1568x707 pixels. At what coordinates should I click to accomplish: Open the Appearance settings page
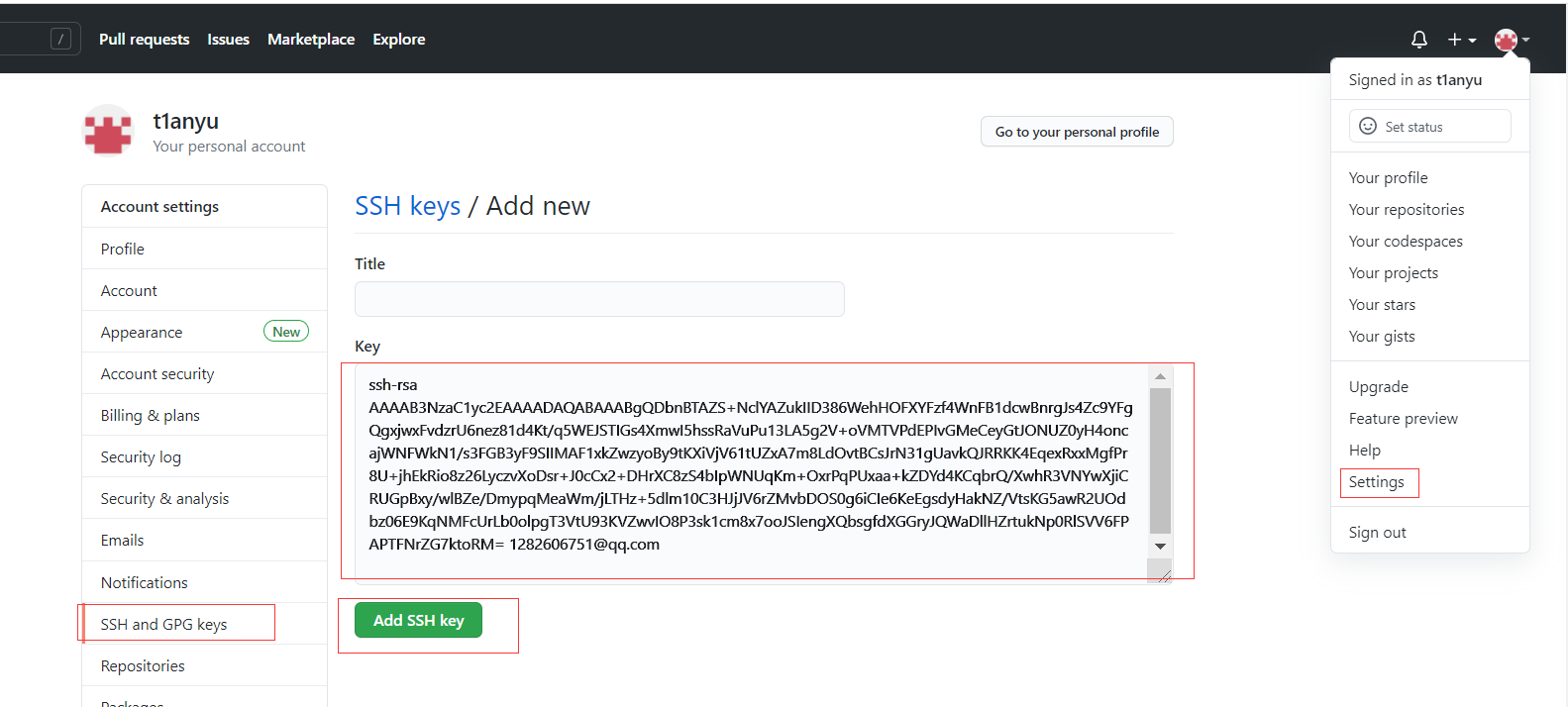point(142,333)
